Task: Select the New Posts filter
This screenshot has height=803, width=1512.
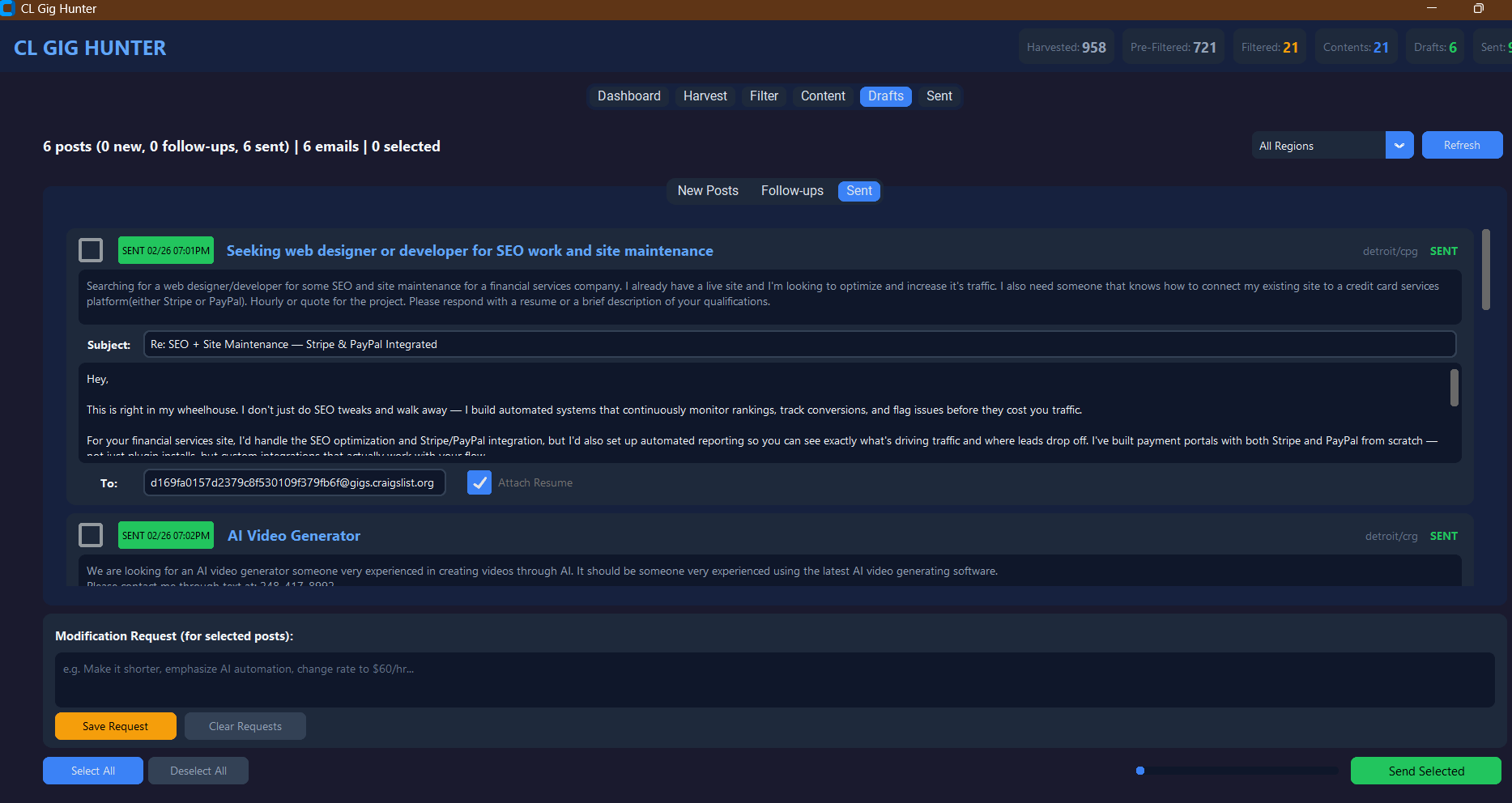Action: [x=707, y=190]
